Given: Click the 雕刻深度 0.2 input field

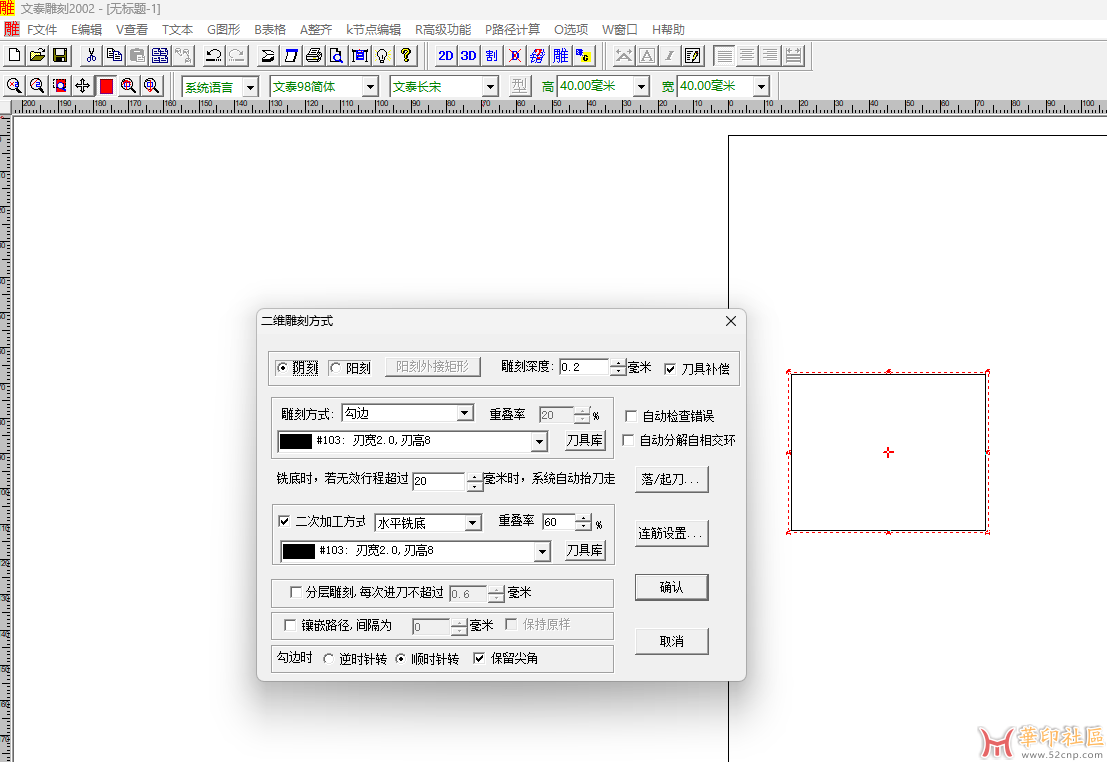Looking at the screenshot, I should click(x=584, y=367).
